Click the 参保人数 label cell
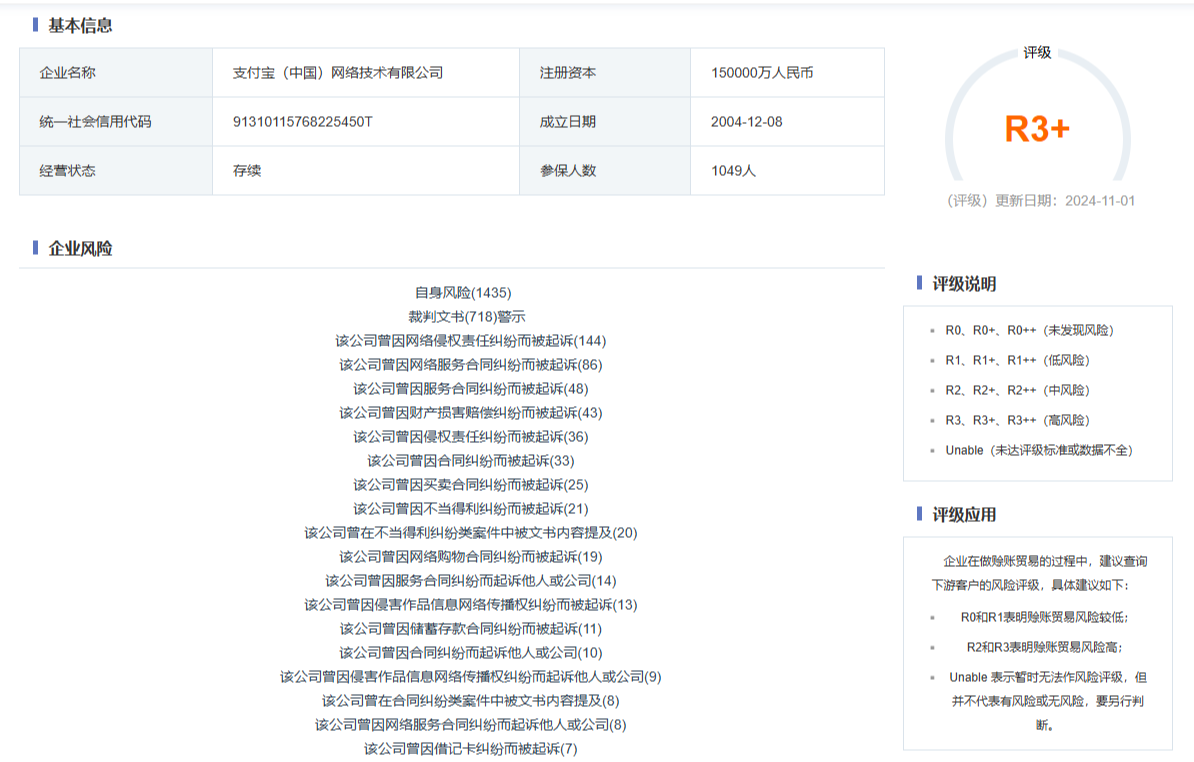The height and width of the screenshot is (762, 1194). [605, 171]
